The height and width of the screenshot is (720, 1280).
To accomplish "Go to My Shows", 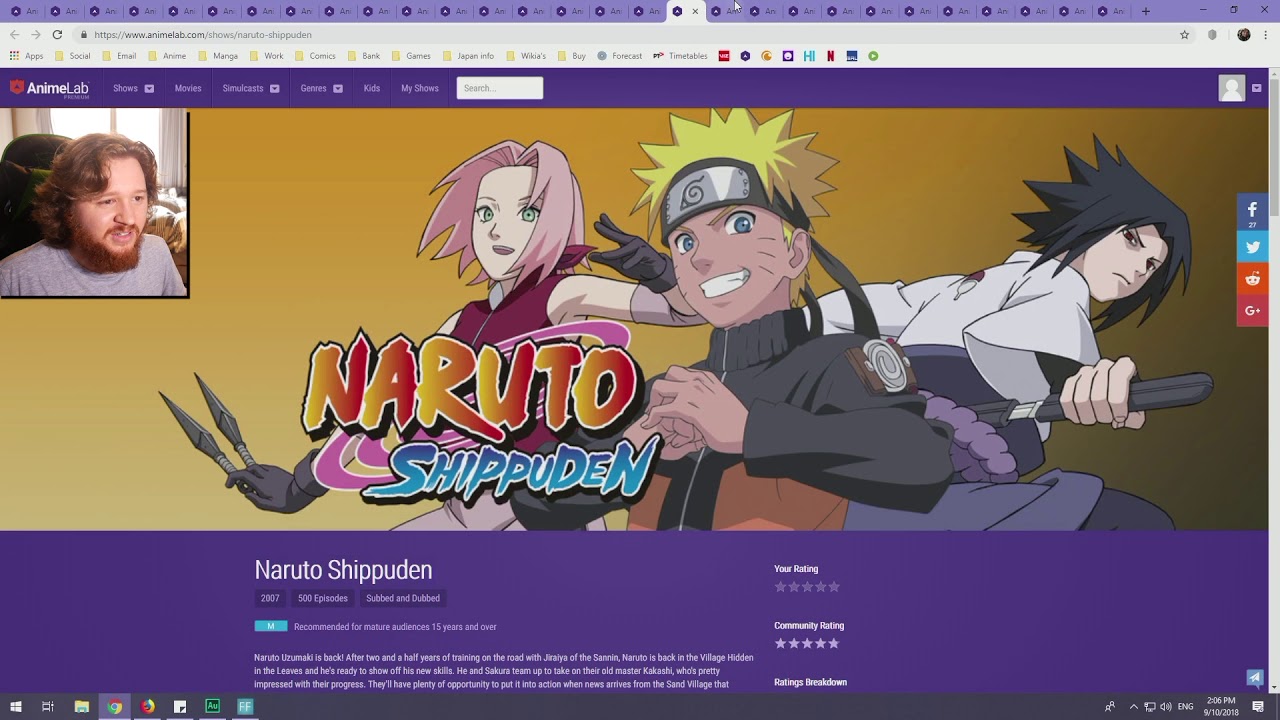I will coord(420,88).
